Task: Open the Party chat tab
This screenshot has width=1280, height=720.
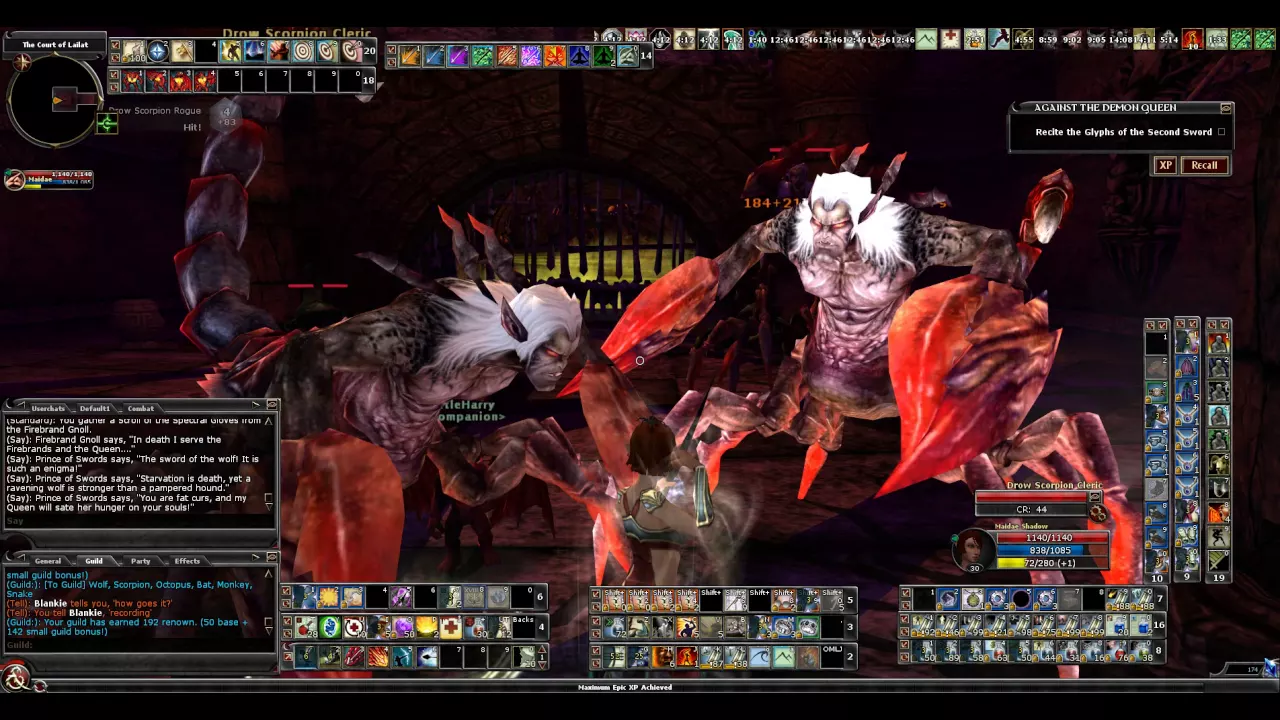Action: point(141,561)
